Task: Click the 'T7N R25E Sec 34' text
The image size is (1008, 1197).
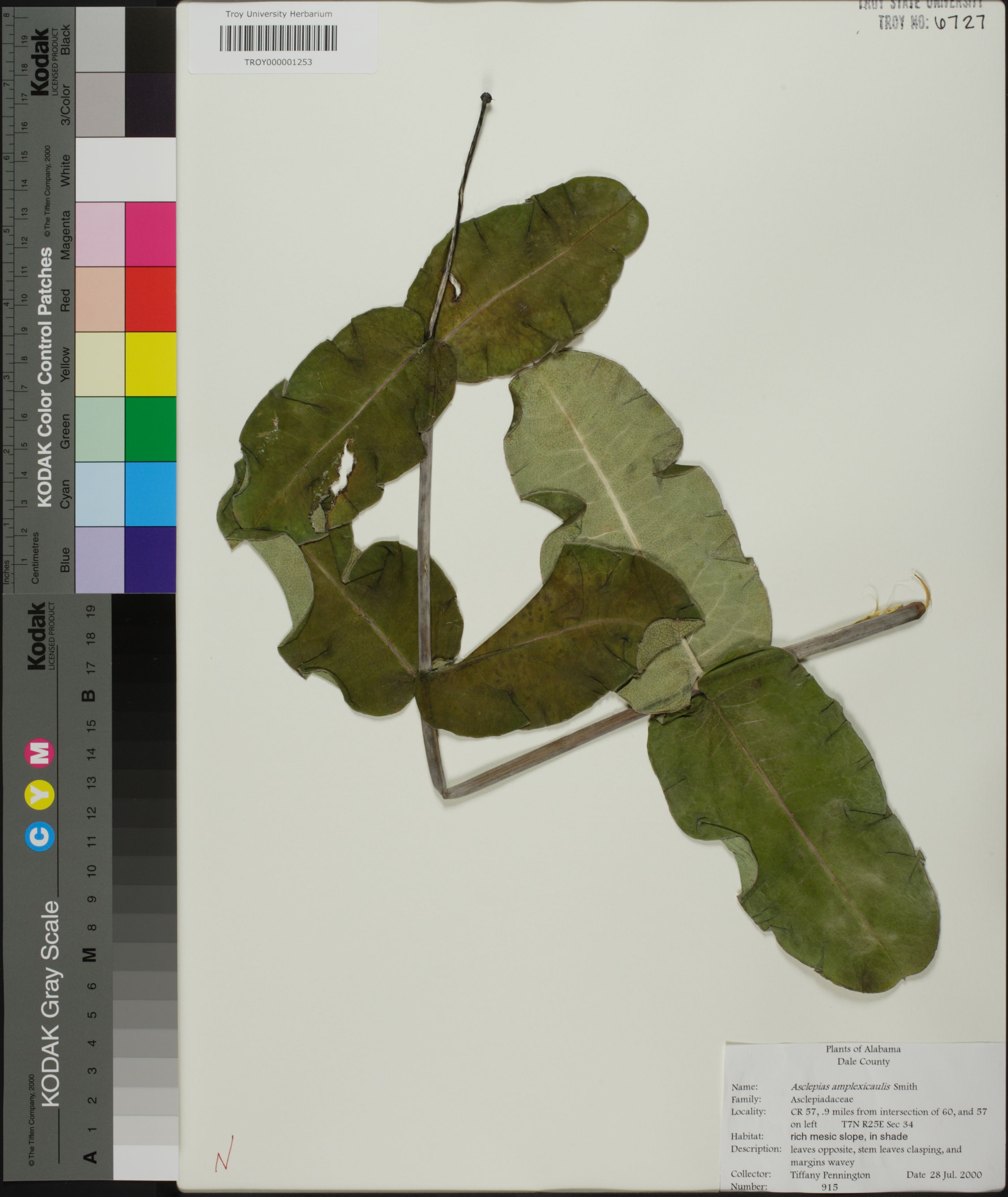Action: (x=877, y=1124)
